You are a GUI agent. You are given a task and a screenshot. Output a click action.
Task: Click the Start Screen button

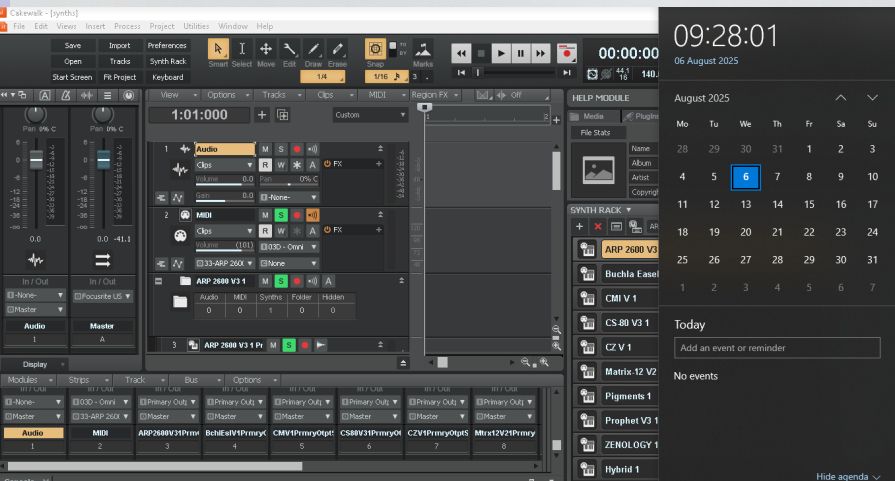click(72, 77)
